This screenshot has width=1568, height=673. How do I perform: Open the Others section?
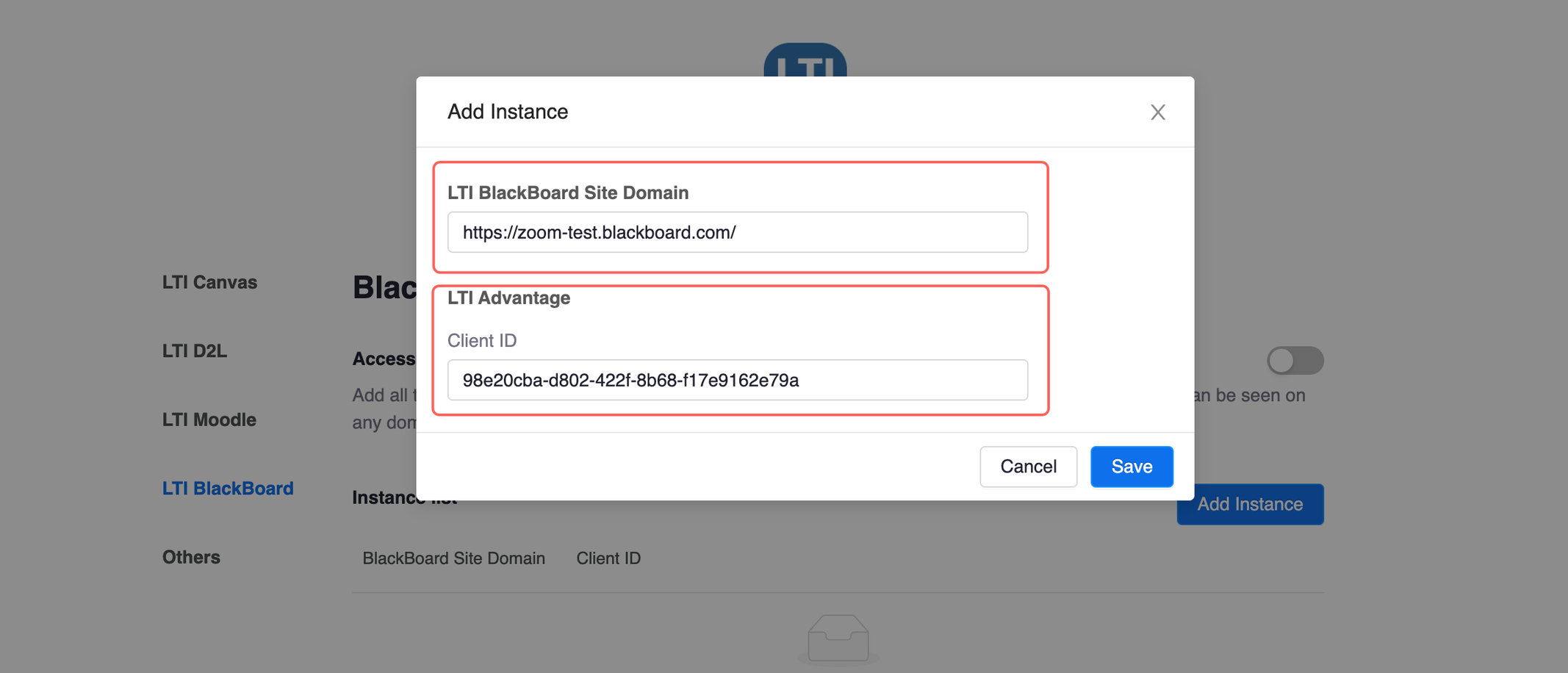point(191,557)
